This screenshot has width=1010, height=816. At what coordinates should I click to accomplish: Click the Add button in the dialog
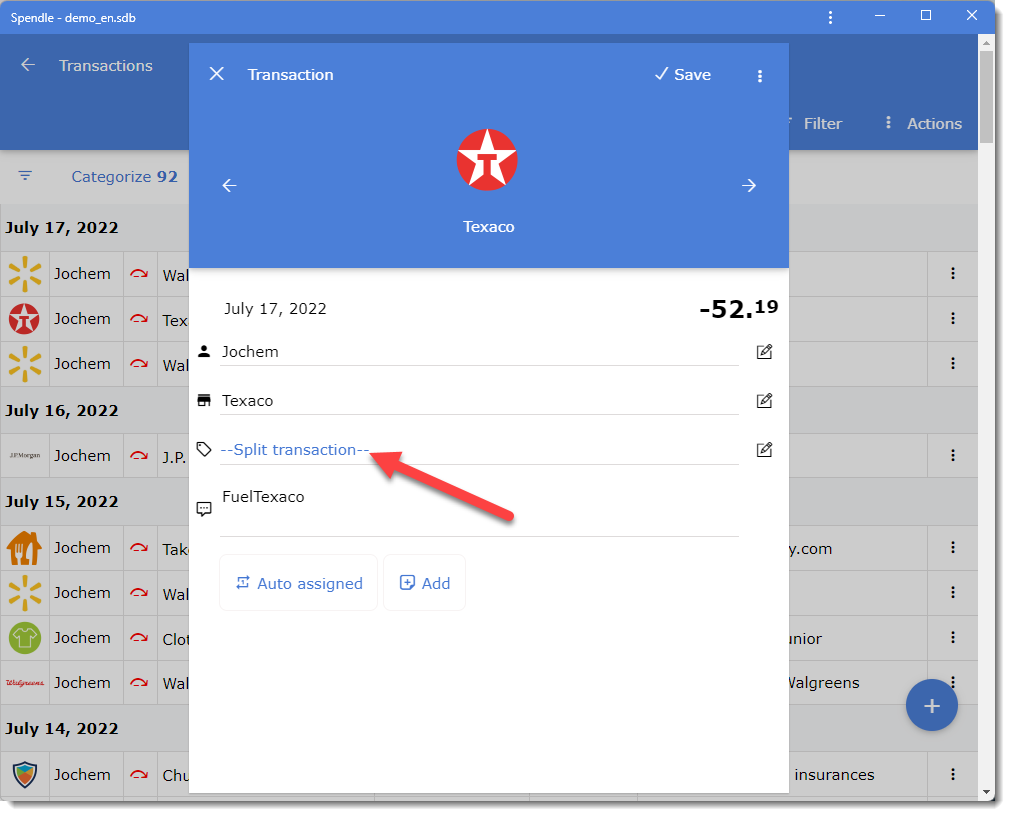pyautogui.click(x=424, y=583)
